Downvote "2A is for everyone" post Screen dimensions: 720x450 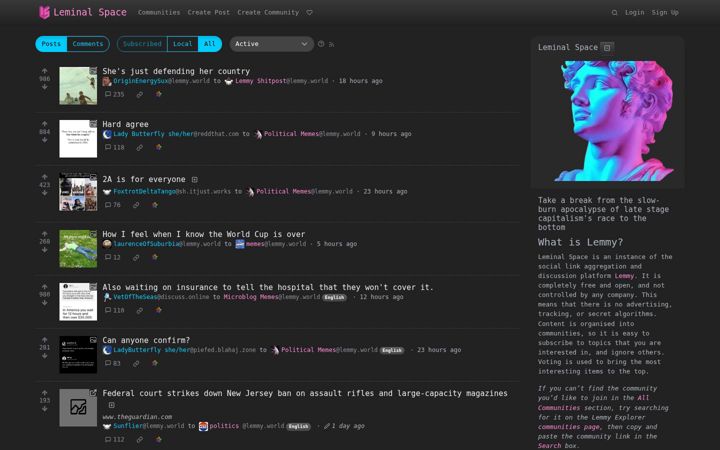(x=45, y=192)
